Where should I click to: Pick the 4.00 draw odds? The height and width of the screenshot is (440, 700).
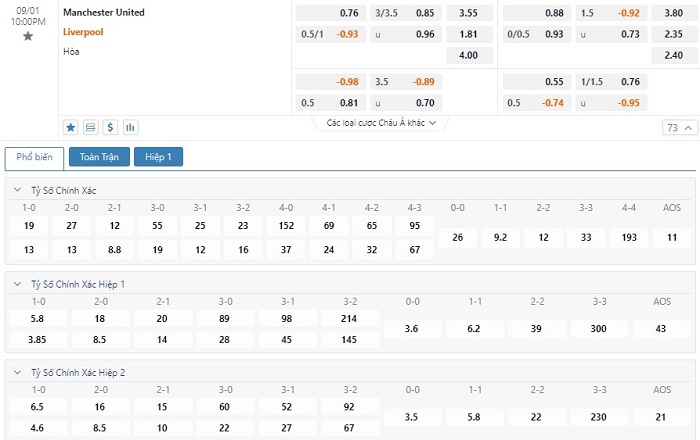(468, 55)
